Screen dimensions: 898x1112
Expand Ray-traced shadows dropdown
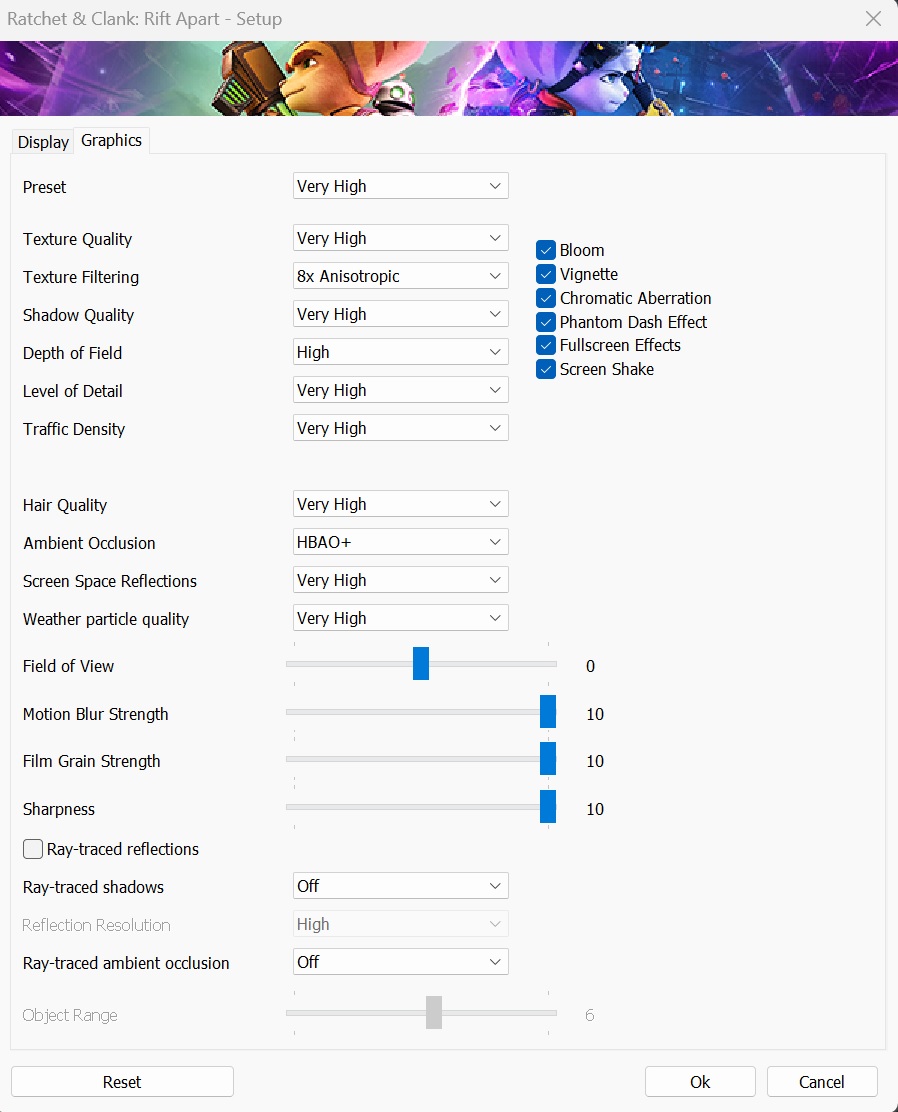click(x=401, y=886)
